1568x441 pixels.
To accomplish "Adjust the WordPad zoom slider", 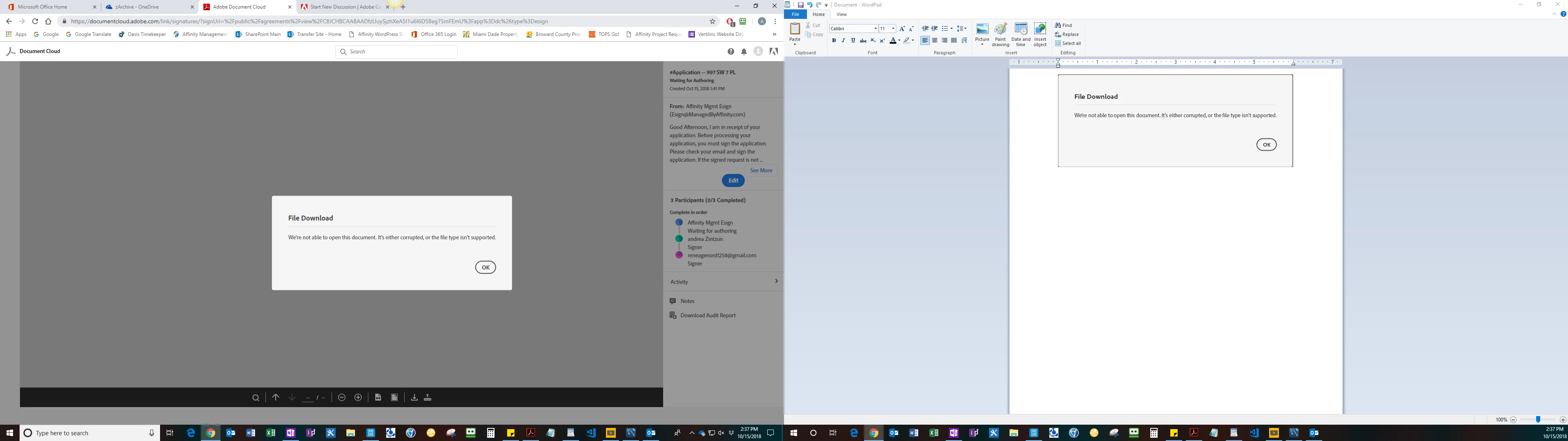I will tap(1537, 420).
